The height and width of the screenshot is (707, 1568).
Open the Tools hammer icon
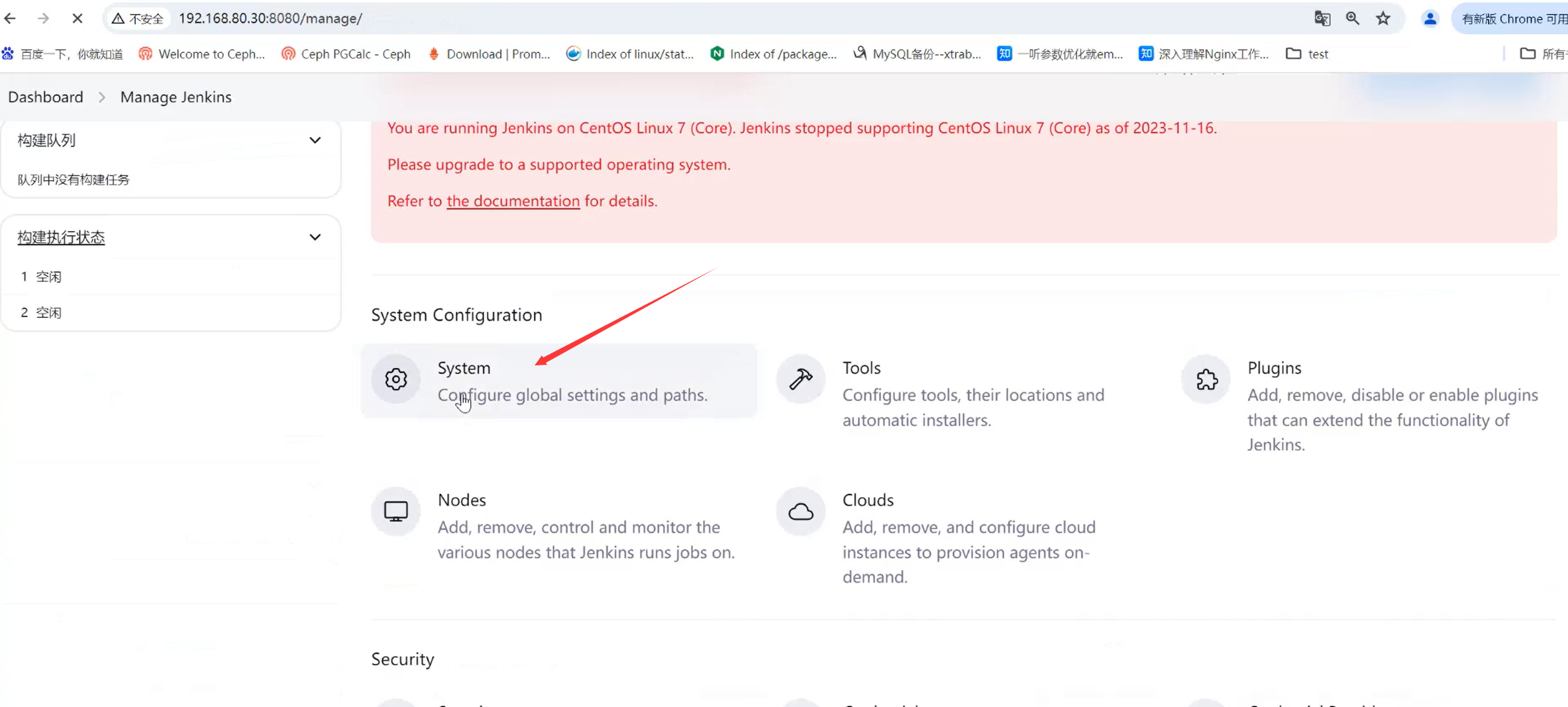click(800, 379)
